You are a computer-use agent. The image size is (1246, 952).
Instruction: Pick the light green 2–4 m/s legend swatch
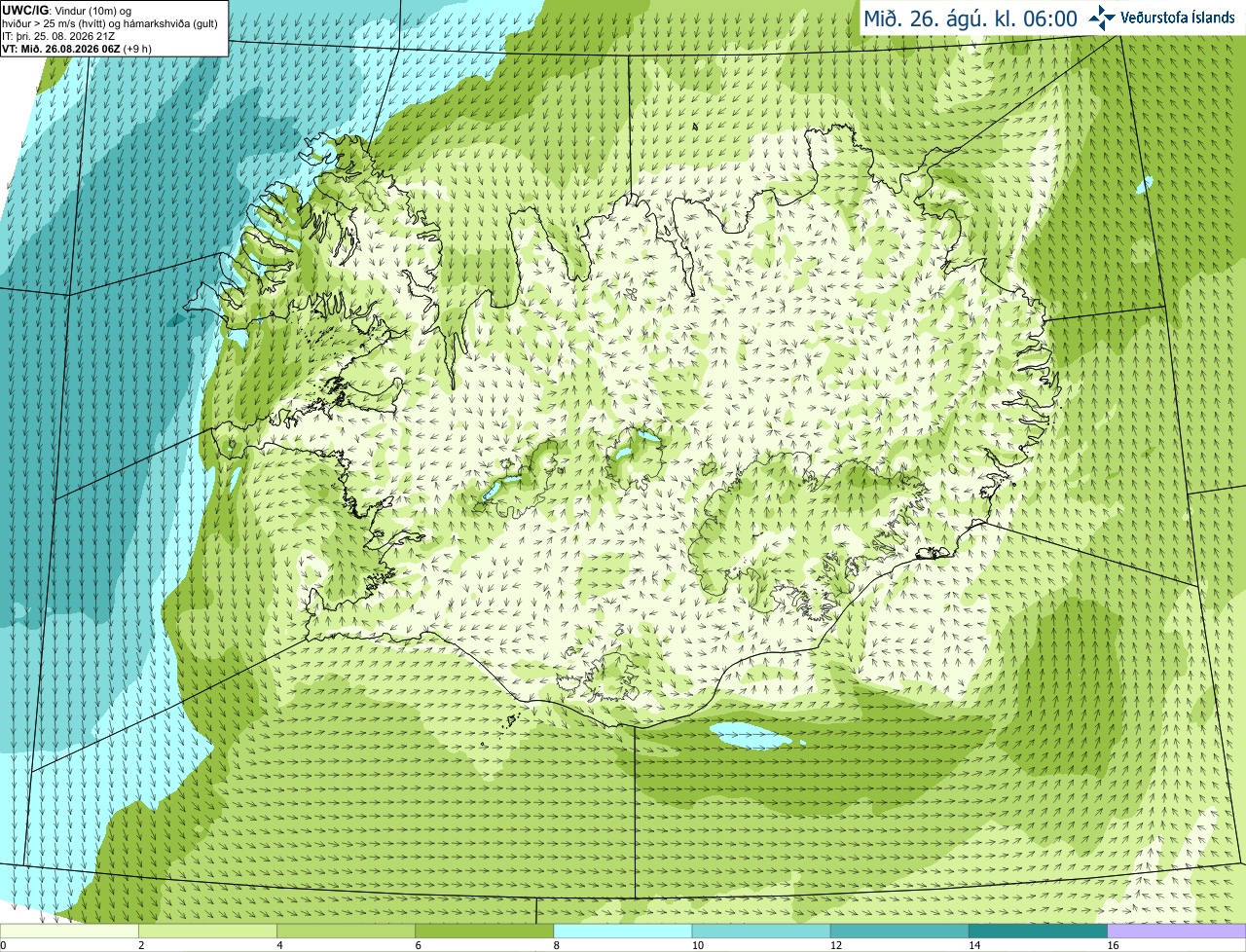[208, 932]
